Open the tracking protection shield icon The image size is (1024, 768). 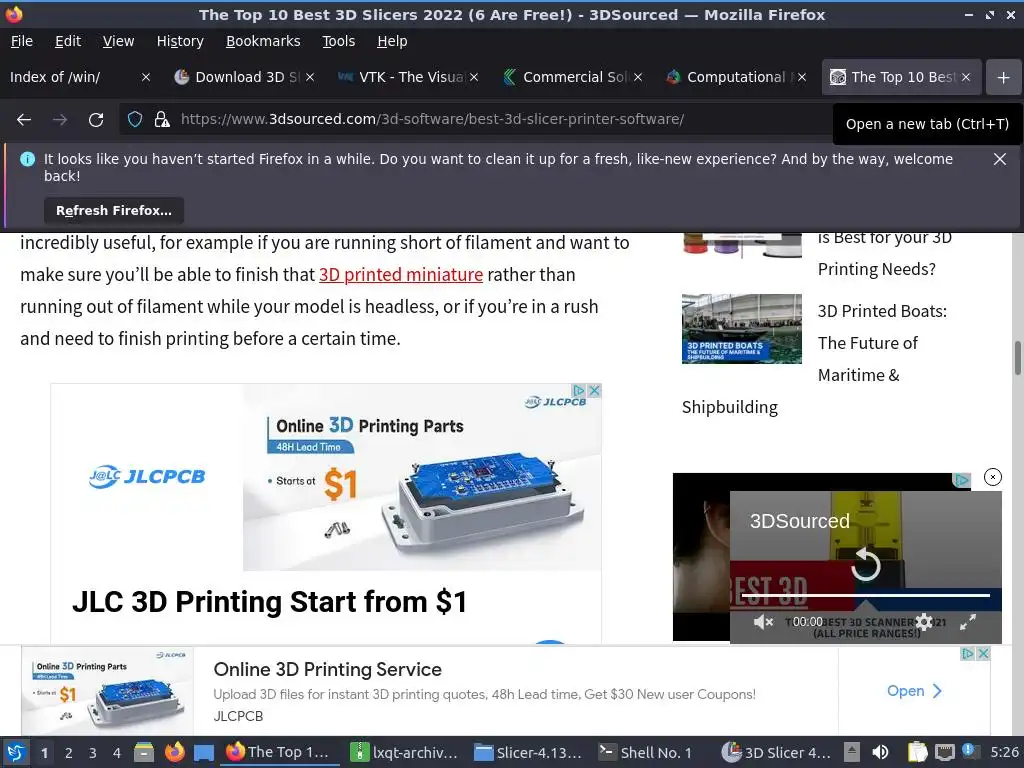135,120
